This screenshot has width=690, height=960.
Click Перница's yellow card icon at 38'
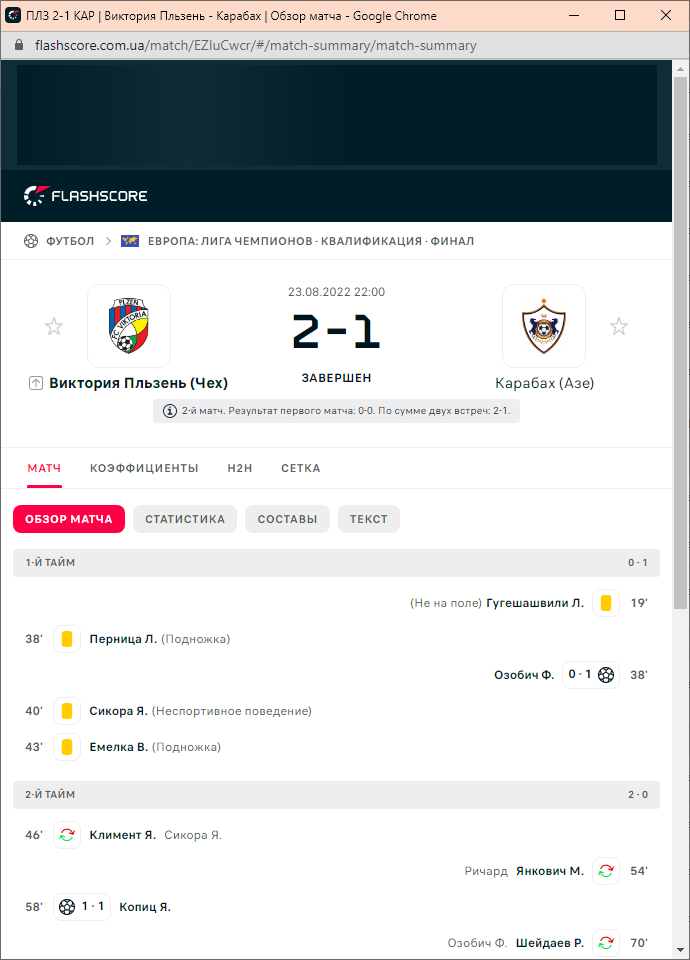point(67,639)
